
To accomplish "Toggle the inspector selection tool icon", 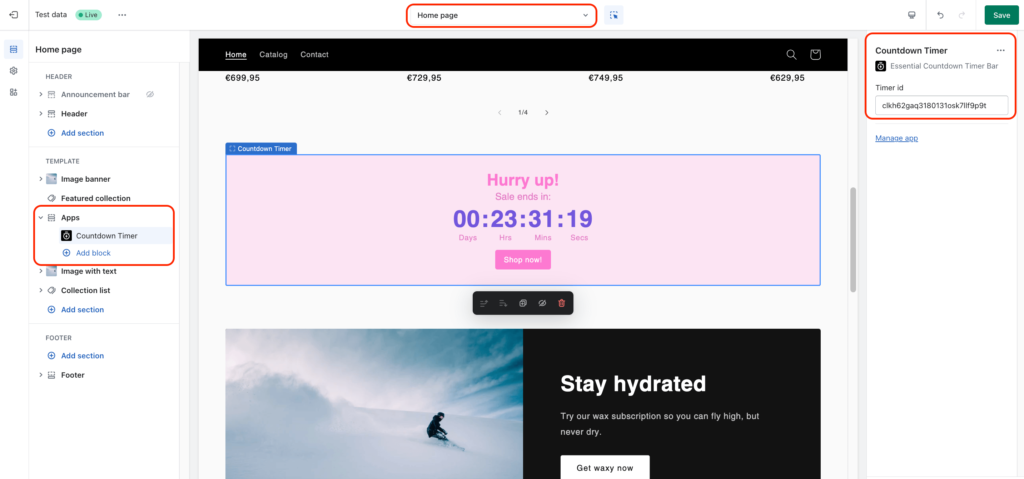I will [613, 15].
